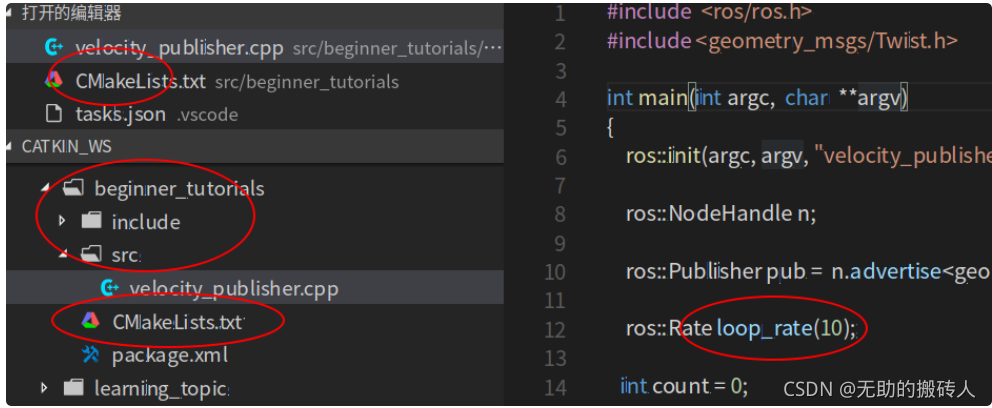Select the src folder label
Viewport: 992px width, 408px height.
[126, 256]
